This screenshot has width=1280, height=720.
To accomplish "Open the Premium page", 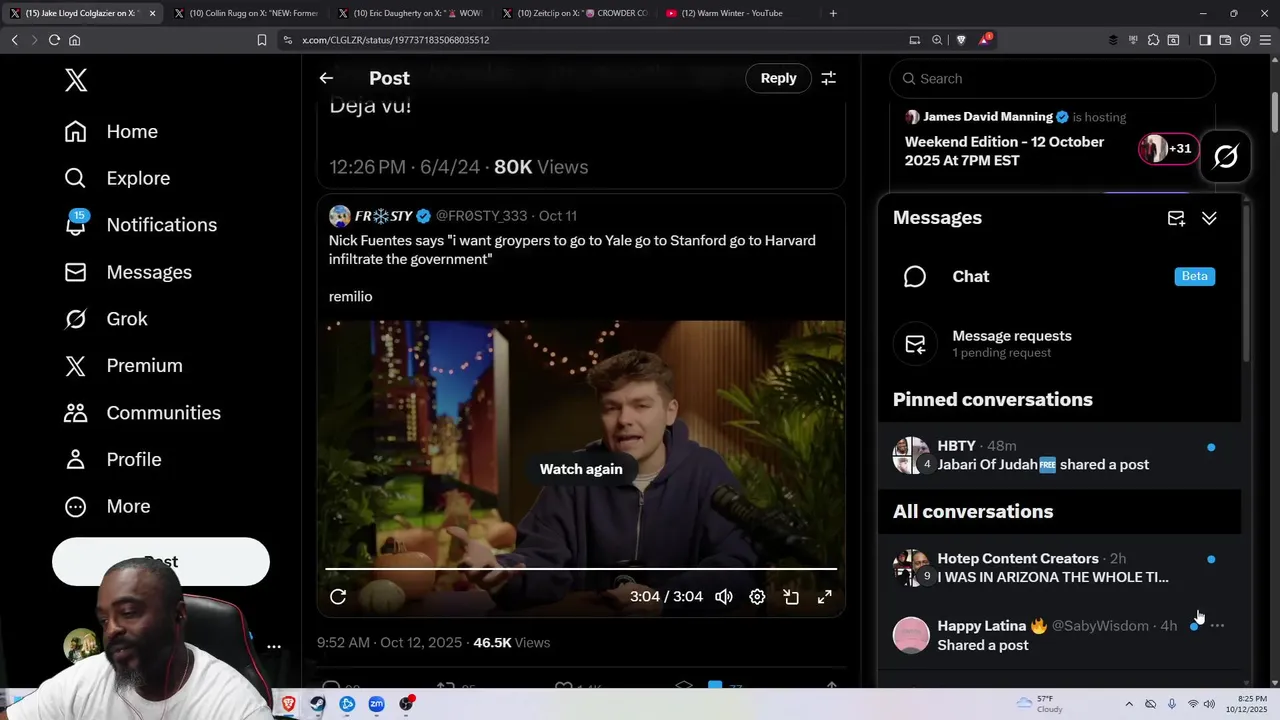I will click(123, 366).
